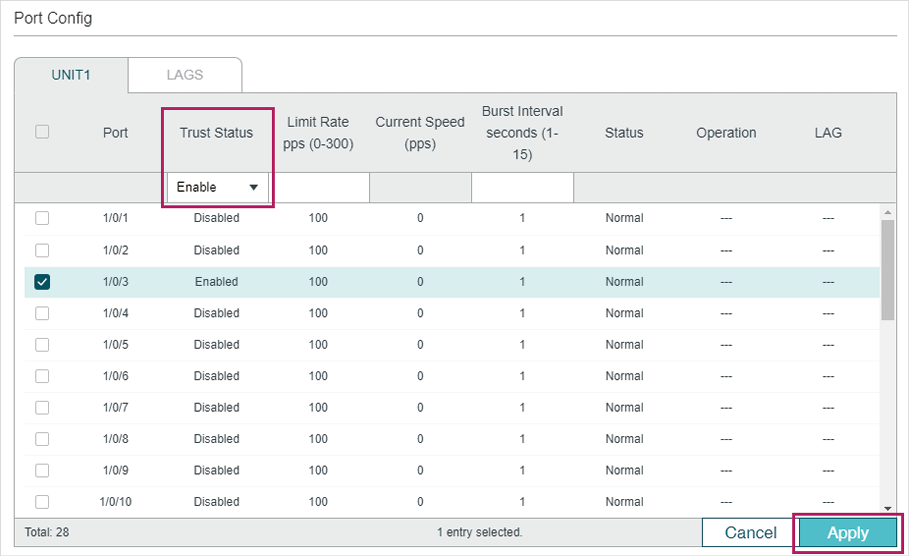The width and height of the screenshot is (909, 556).
Task: Check the box for port 1/0/2
Action: point(42,250)
